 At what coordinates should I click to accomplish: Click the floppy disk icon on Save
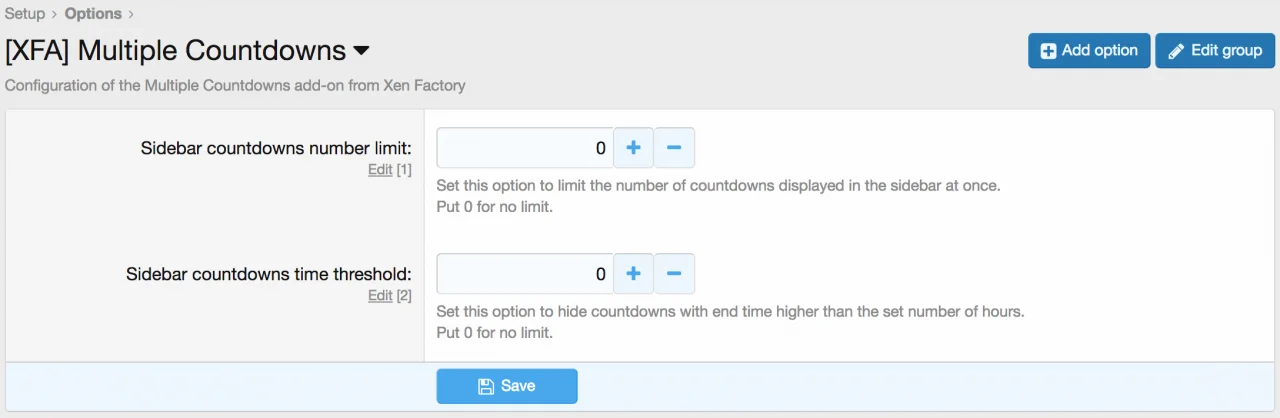pos(486,387)
